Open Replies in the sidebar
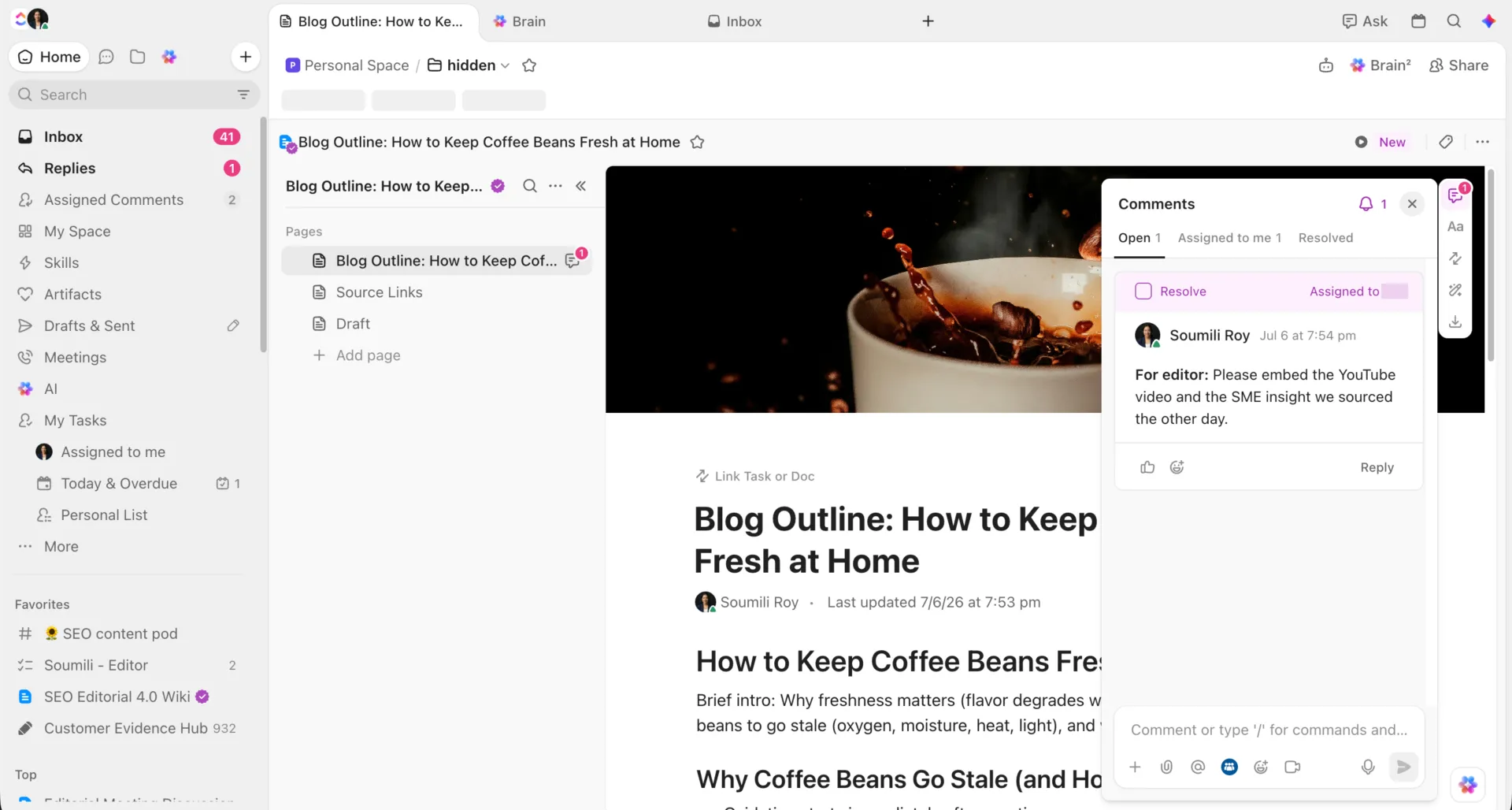The width and height of the screenshot is (1512, 810). pyautogui.click(x=130, y=168)
